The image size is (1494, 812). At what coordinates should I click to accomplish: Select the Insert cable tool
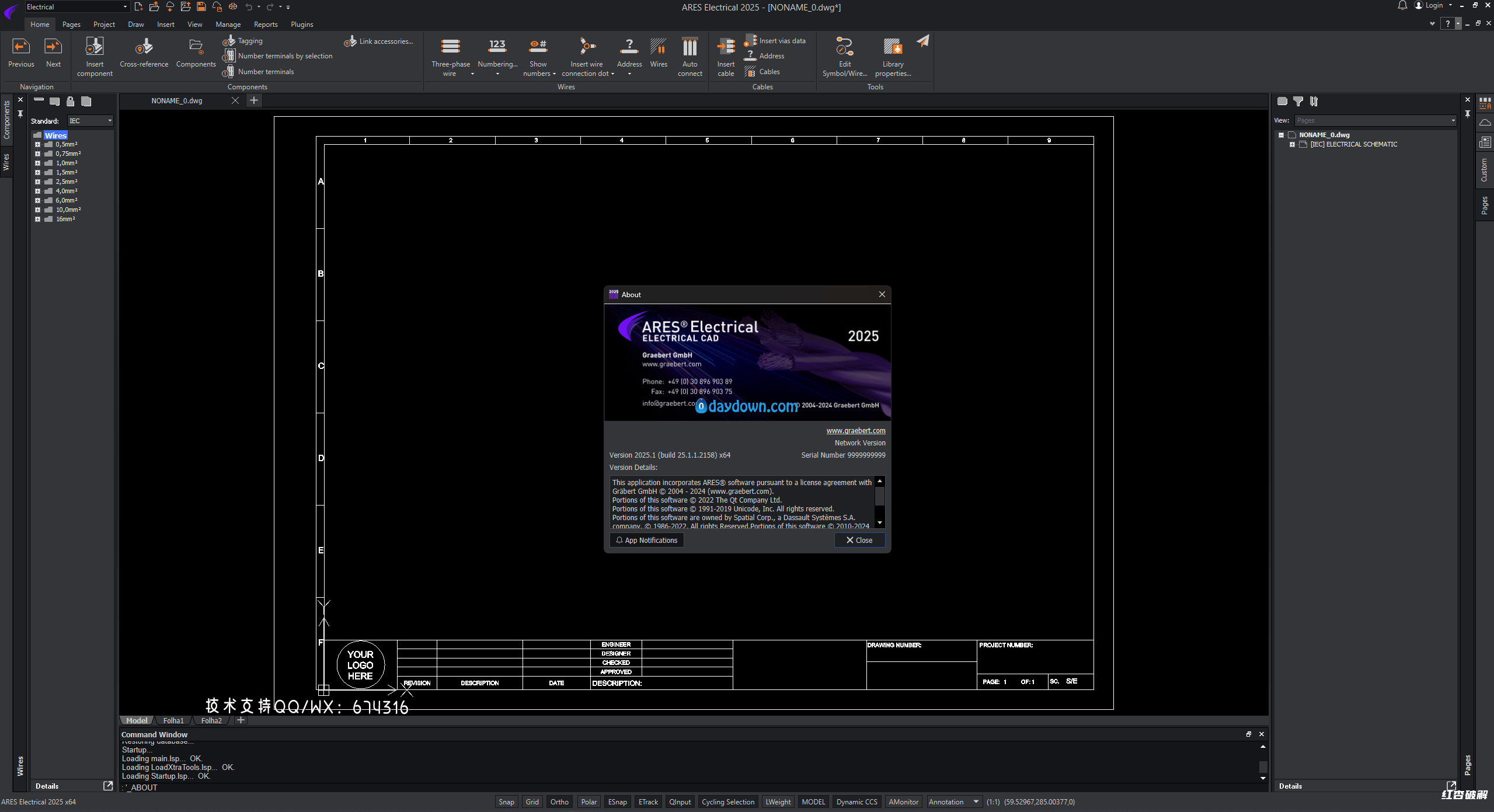pyautogui.click(x=726, y=57)
